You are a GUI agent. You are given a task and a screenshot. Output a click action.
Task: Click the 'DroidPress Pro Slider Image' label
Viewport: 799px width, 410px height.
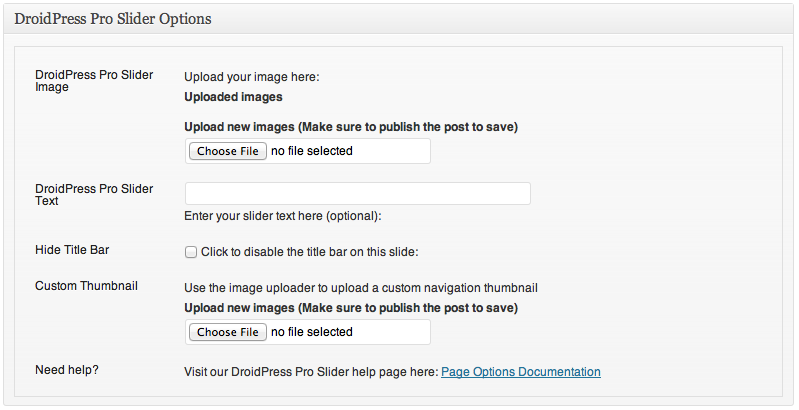tap(94, 80)
